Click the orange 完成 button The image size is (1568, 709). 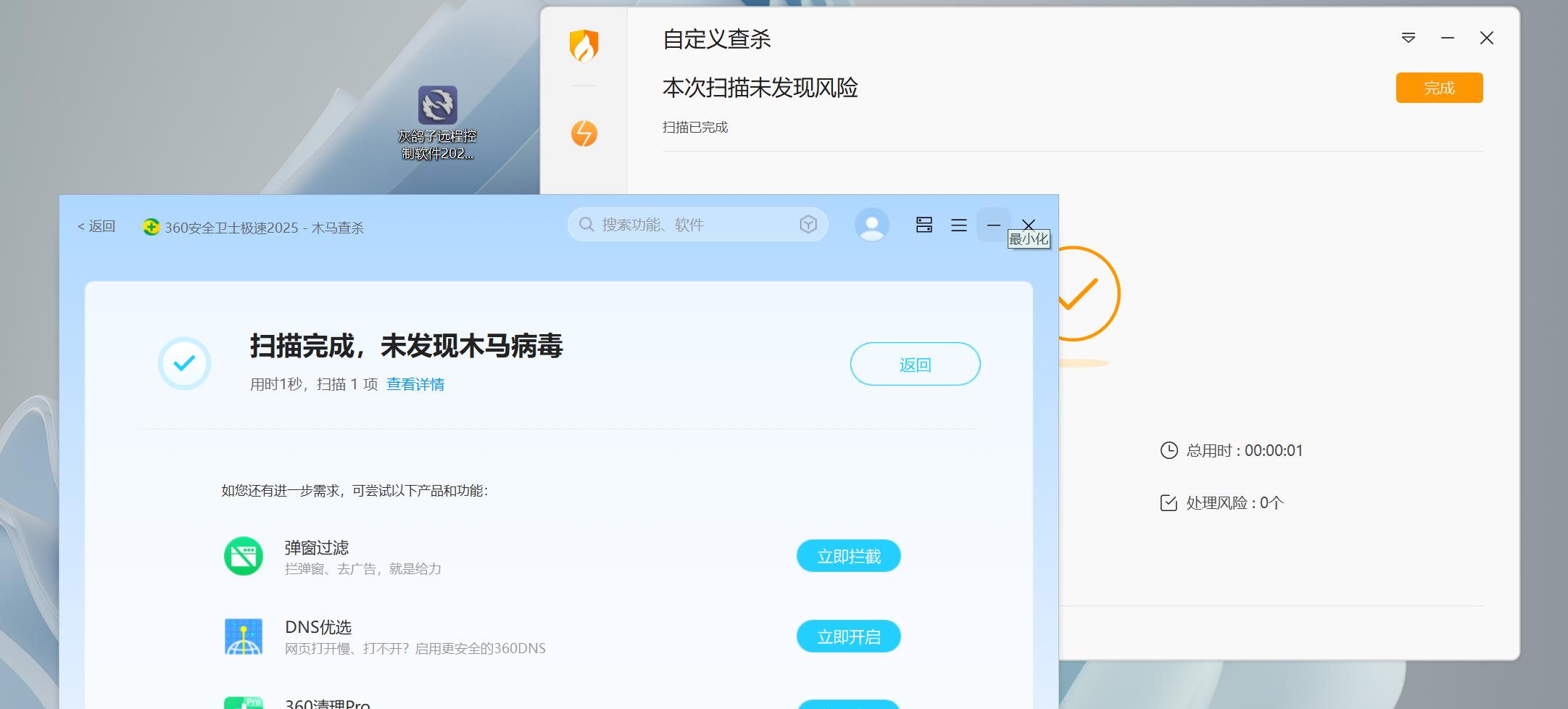1439,88
